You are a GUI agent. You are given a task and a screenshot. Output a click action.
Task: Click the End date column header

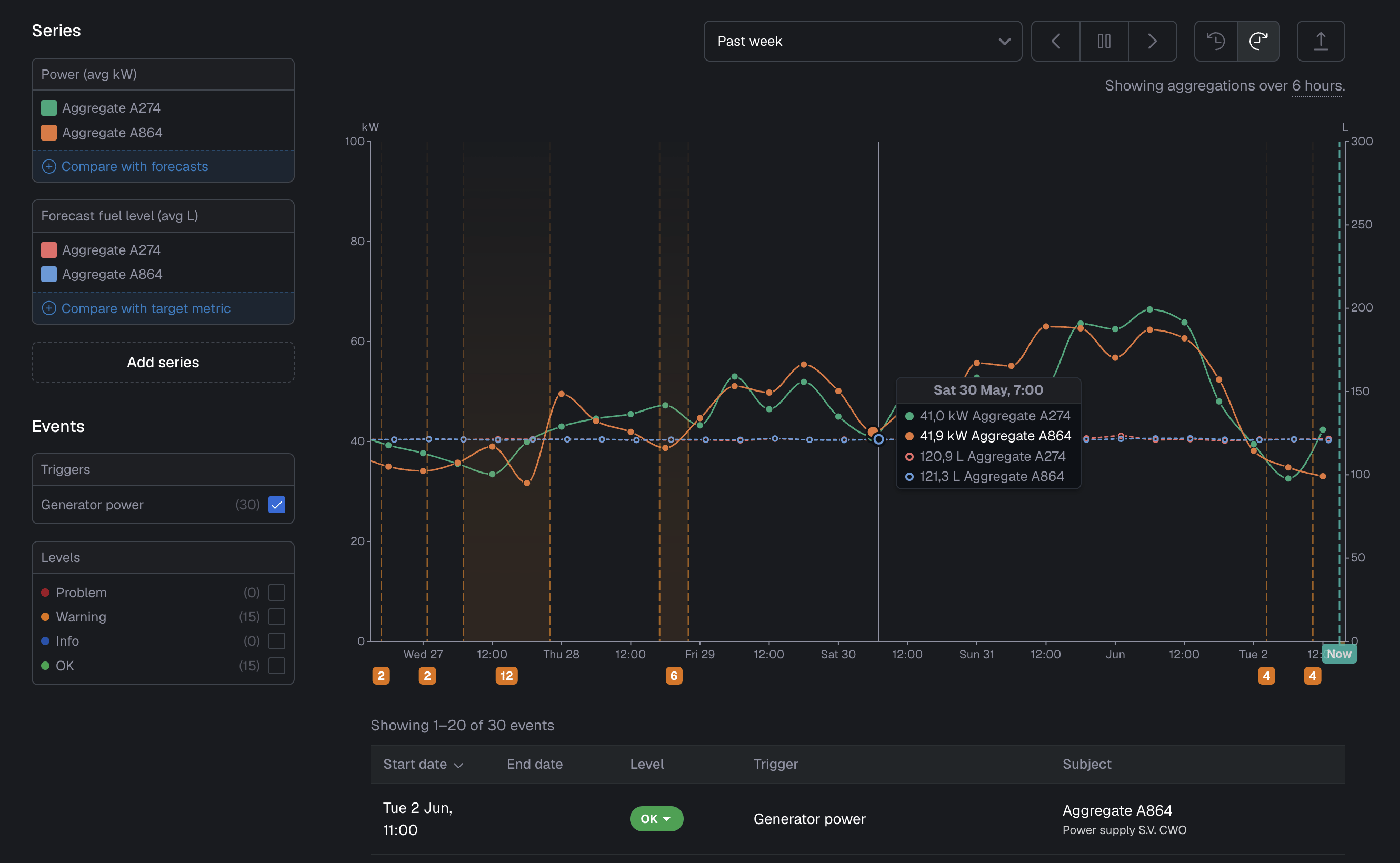pyautogui.click(x=535, y=764)
